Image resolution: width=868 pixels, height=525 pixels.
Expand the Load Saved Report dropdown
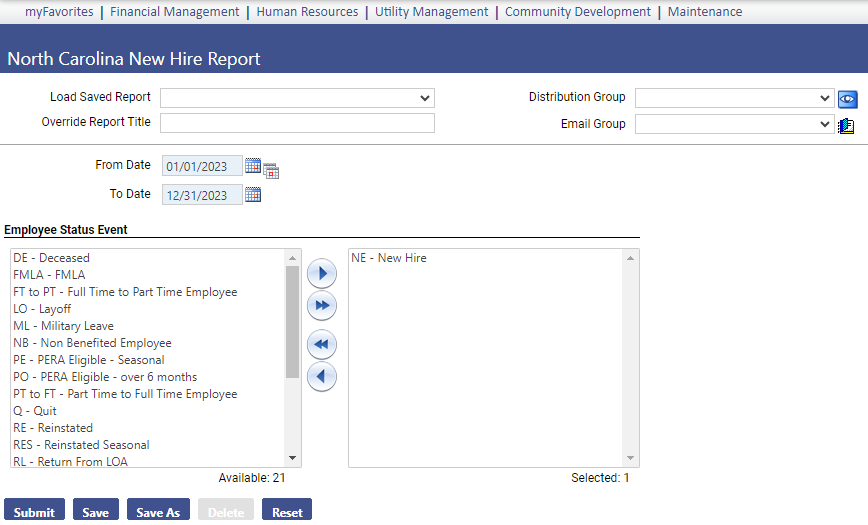(x=297, y=98)
